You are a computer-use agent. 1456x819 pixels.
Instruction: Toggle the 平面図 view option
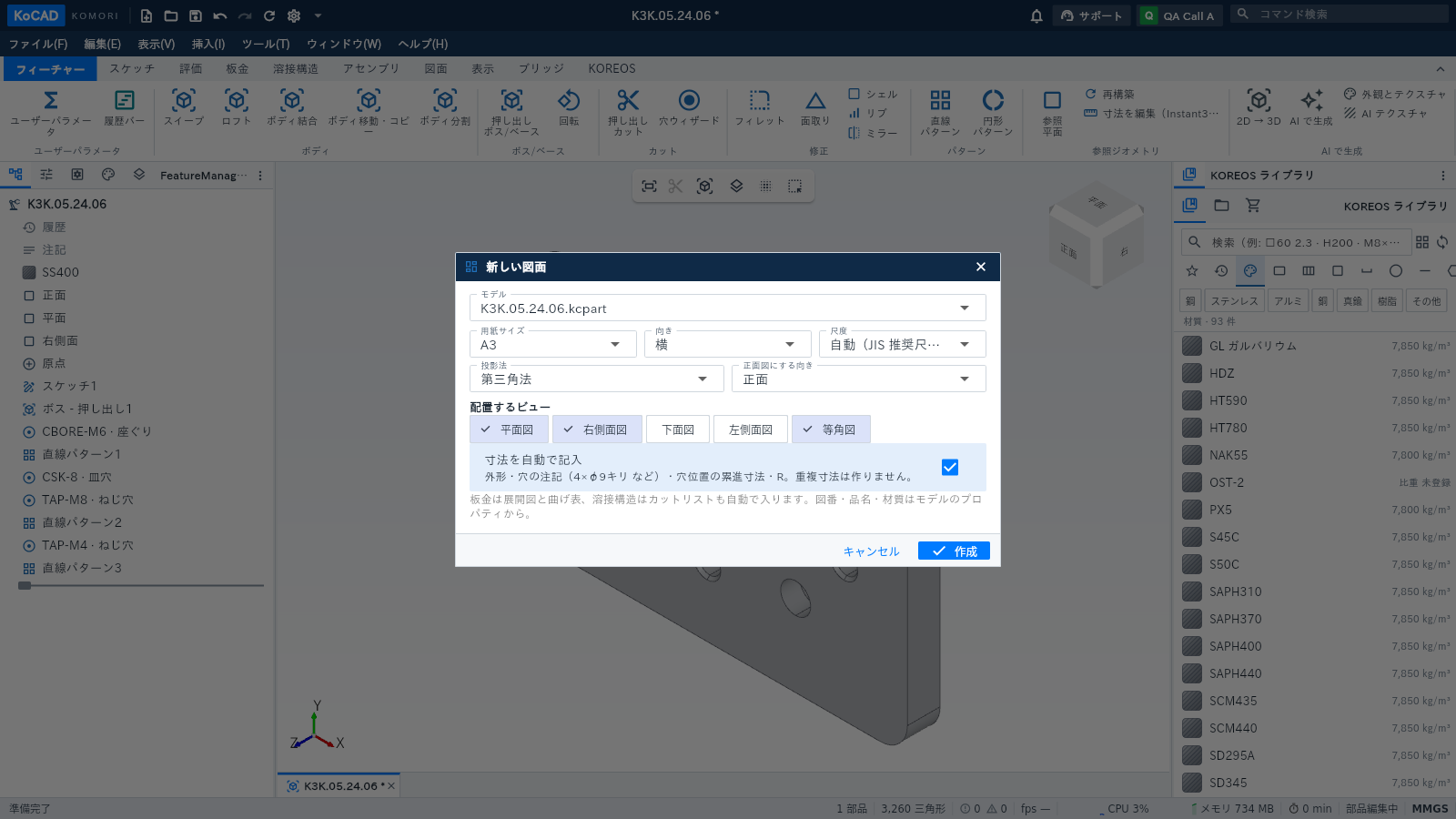click(510, 430)
